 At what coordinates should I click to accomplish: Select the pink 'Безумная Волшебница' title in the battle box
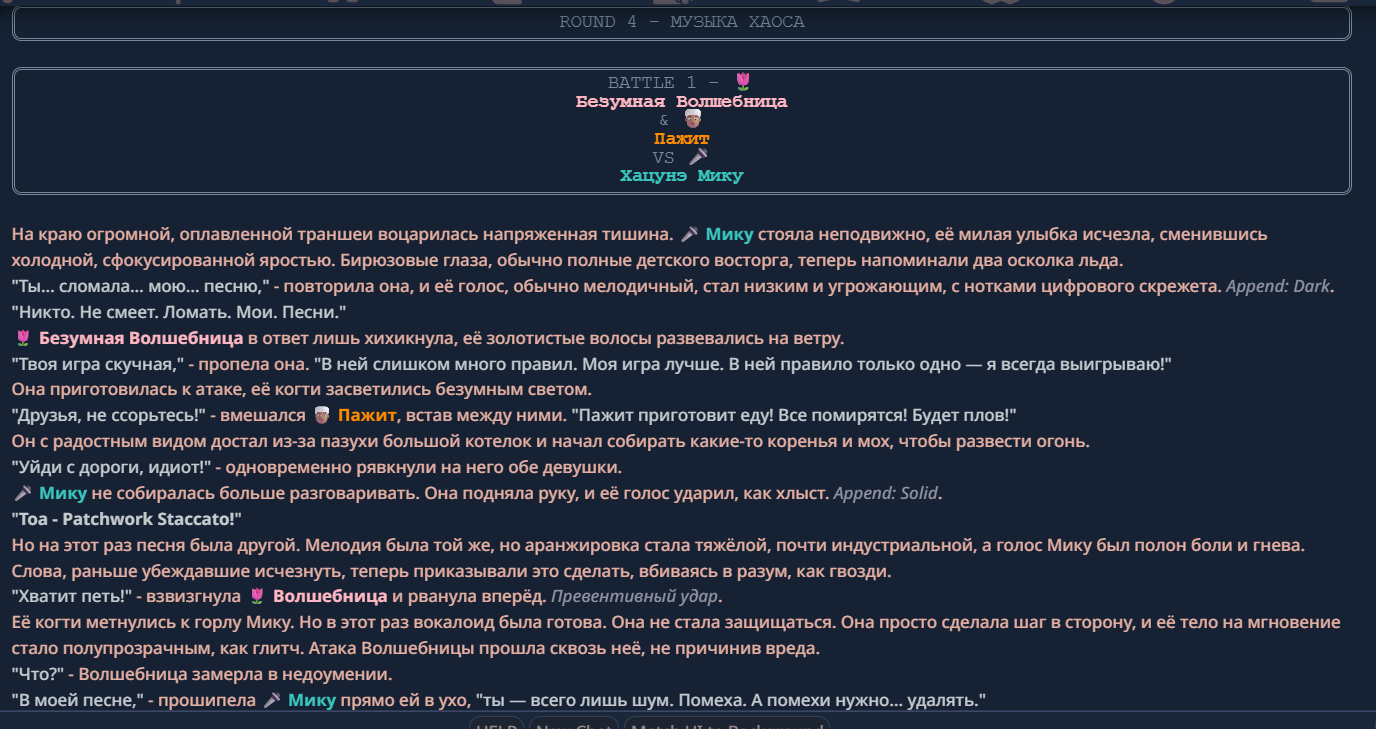(681, 101)
